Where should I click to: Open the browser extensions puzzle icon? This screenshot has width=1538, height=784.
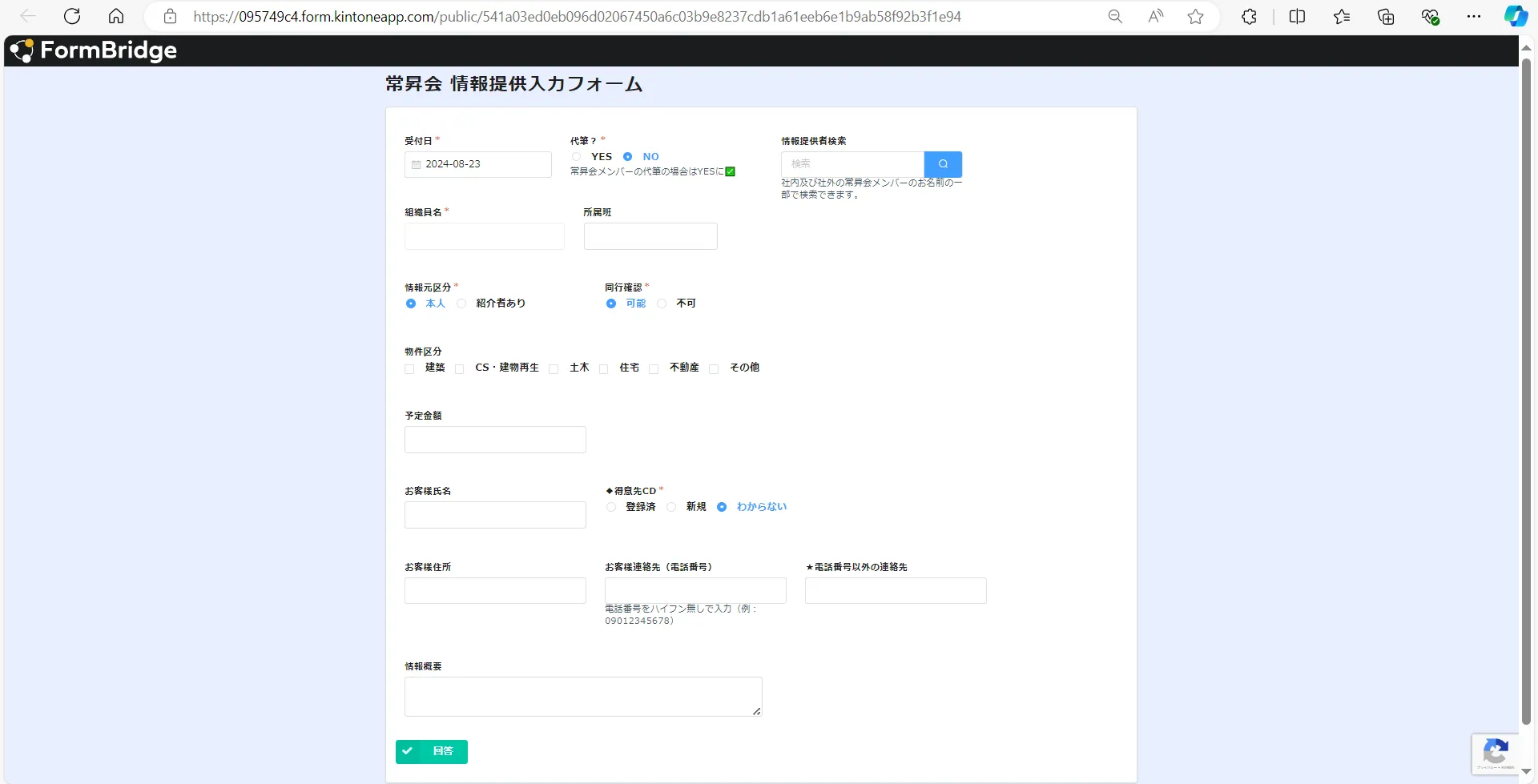coord(1249,16)
